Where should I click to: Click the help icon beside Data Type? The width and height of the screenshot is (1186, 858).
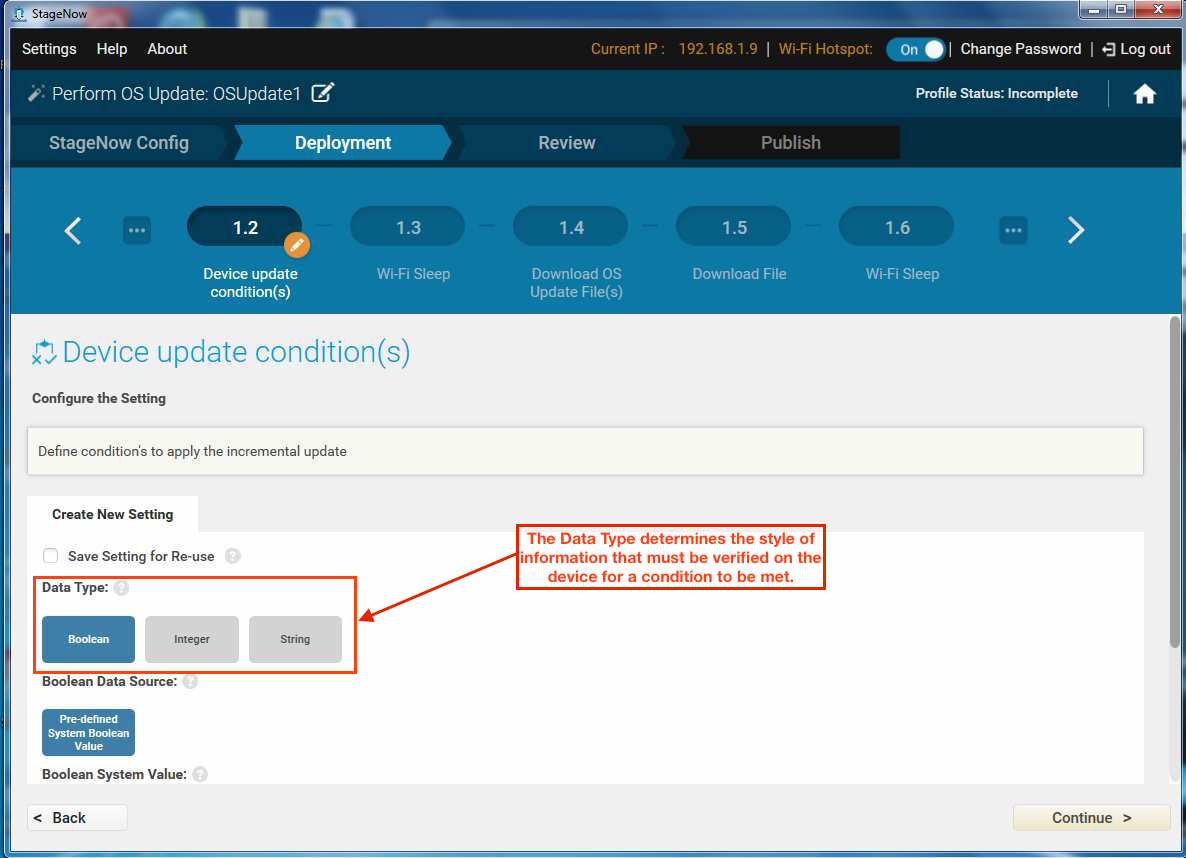click(x=121, y=588)
